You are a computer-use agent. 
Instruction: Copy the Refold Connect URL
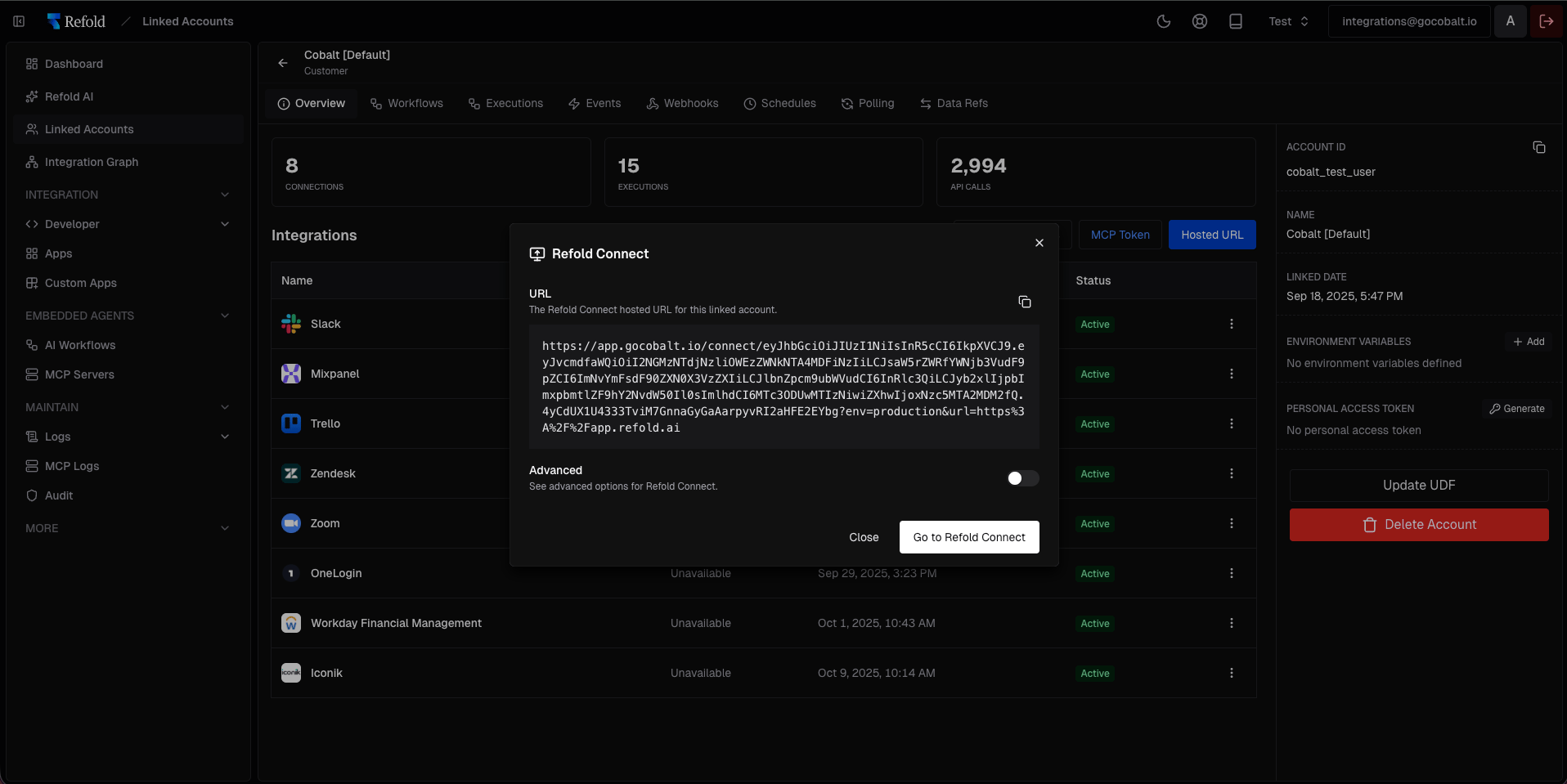(1025, 302)
